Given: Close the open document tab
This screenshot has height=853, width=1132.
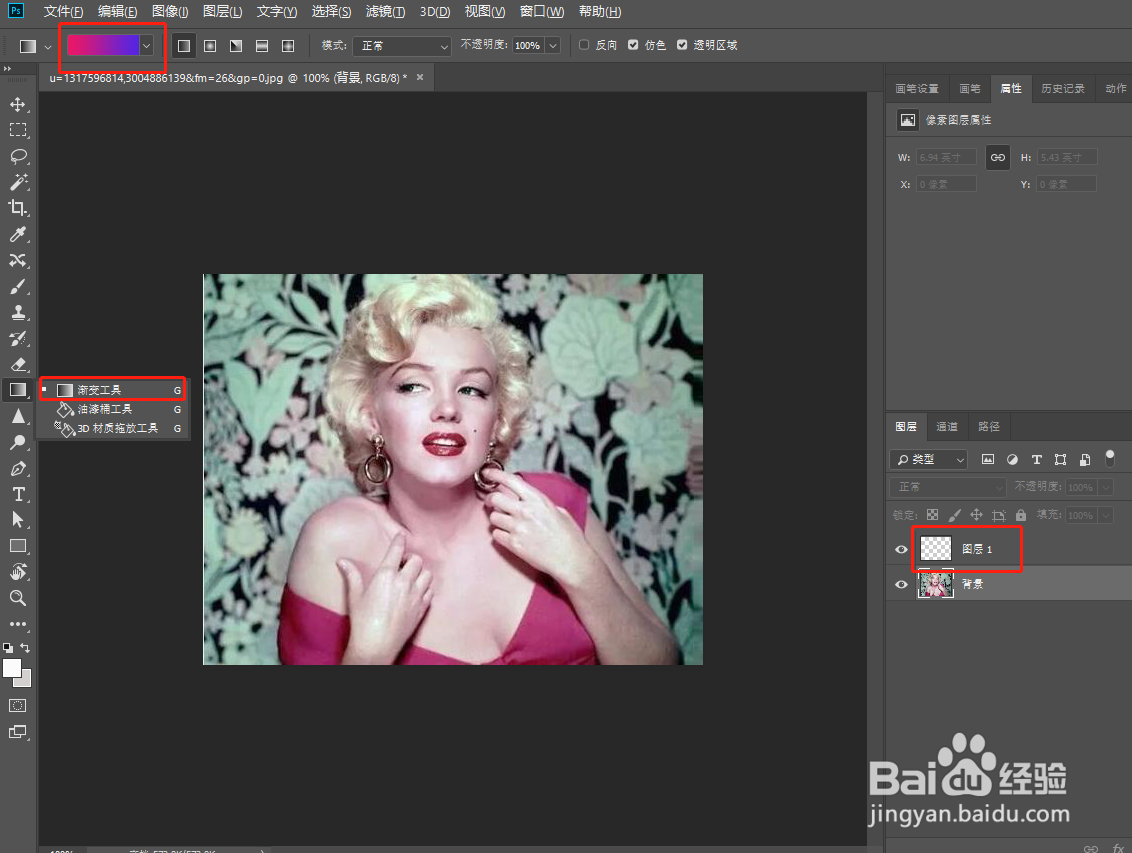Looking at the screenshot, I should (420, 77).
